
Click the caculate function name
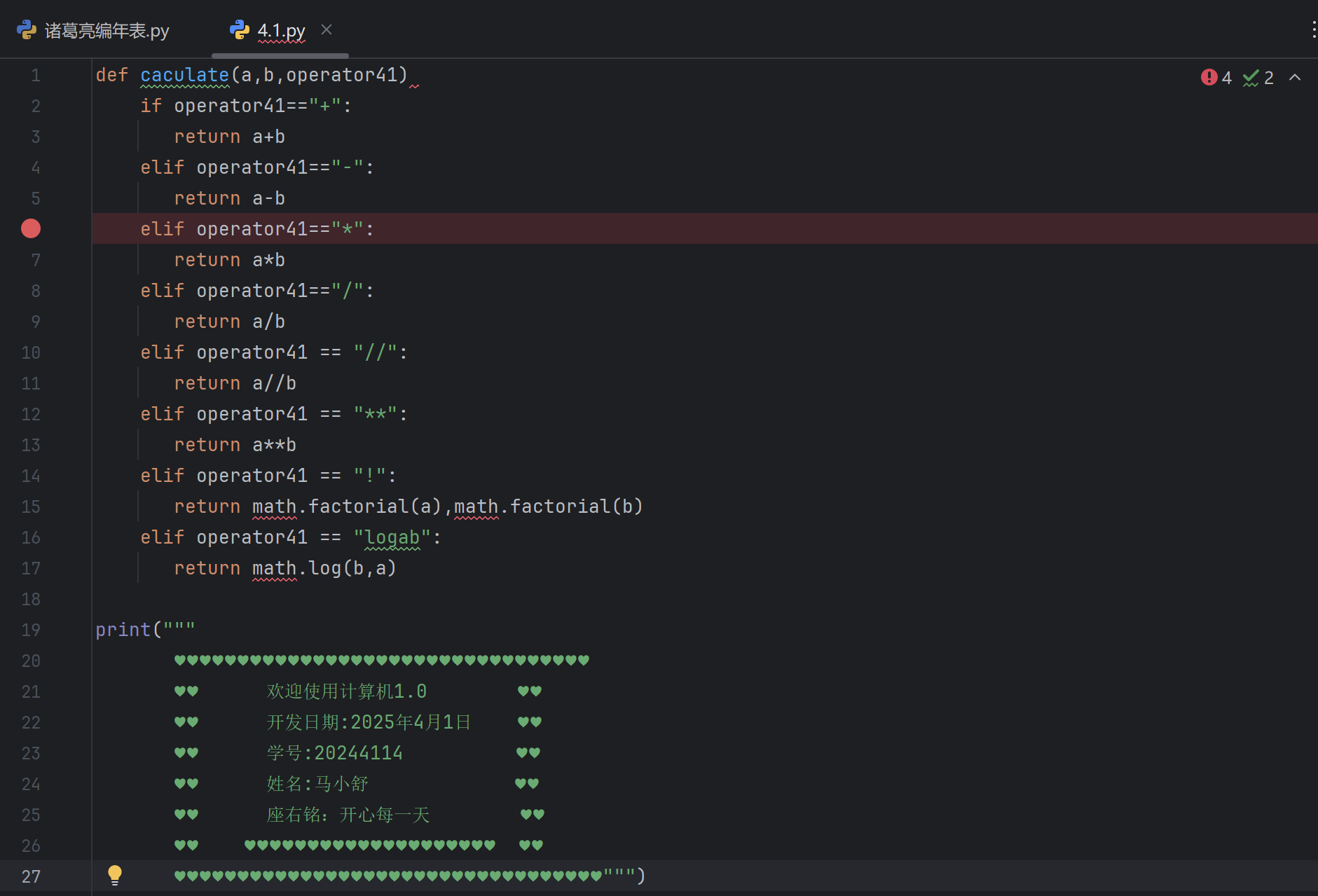click(x=184, y=75)
